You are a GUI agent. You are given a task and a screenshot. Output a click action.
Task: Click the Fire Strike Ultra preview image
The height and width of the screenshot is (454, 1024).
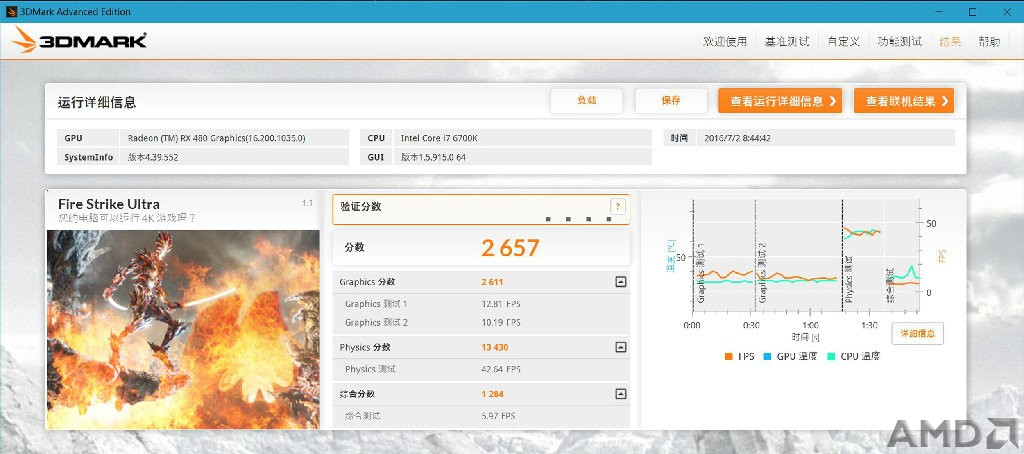184,329
